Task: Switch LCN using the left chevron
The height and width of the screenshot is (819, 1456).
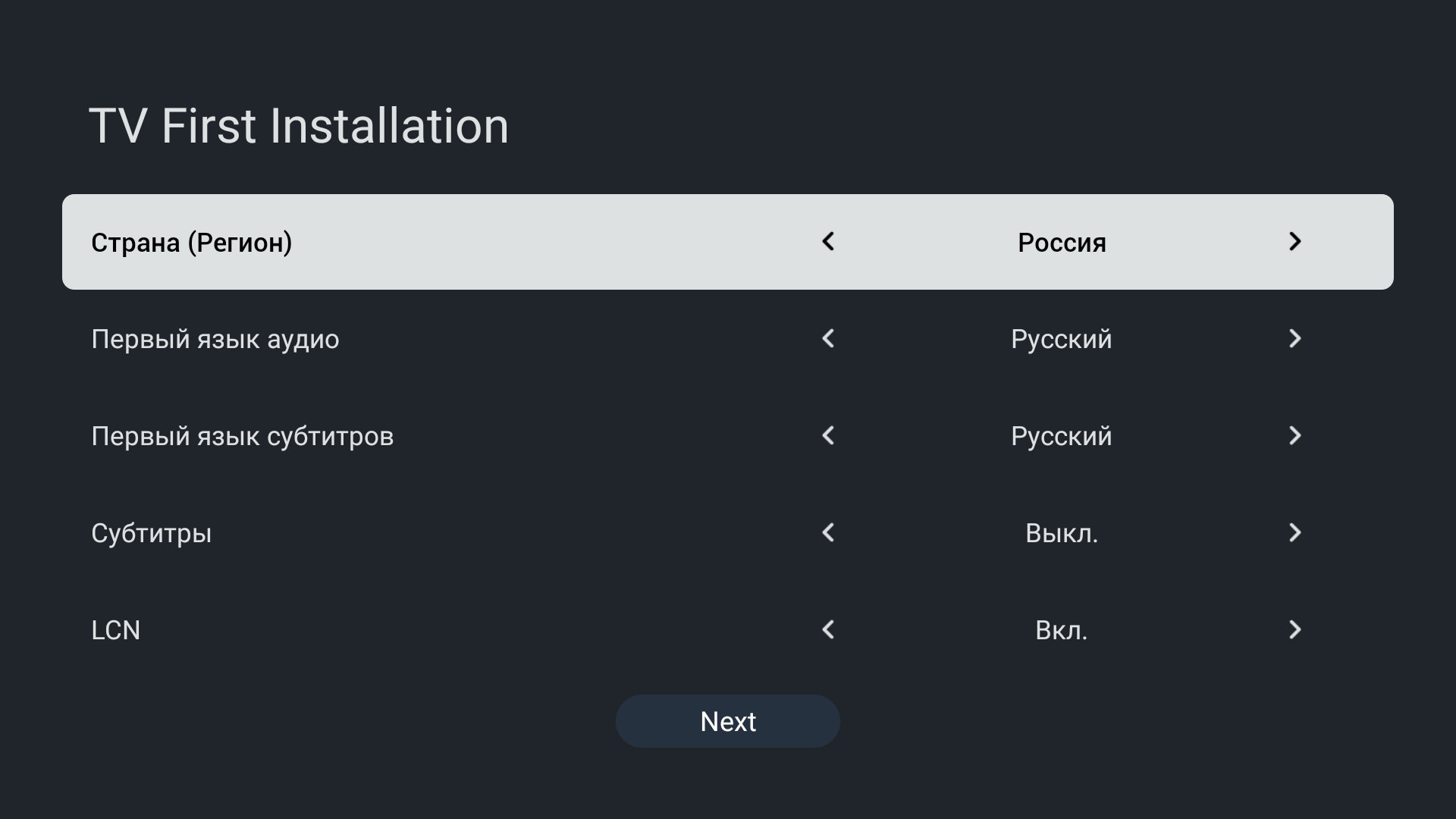Action: tap(828, 630)
